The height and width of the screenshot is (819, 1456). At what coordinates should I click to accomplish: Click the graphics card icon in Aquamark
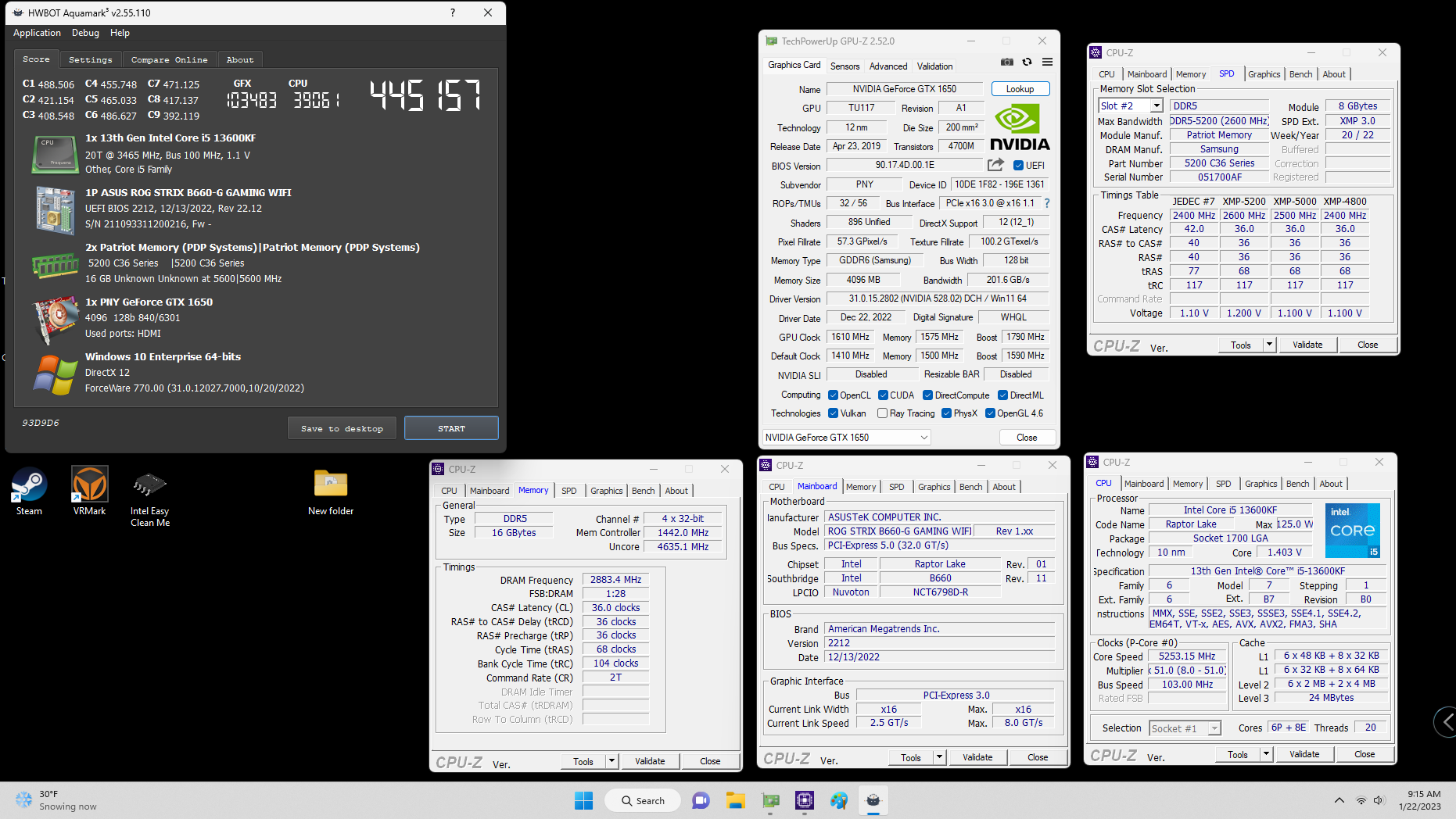point(55,320)
